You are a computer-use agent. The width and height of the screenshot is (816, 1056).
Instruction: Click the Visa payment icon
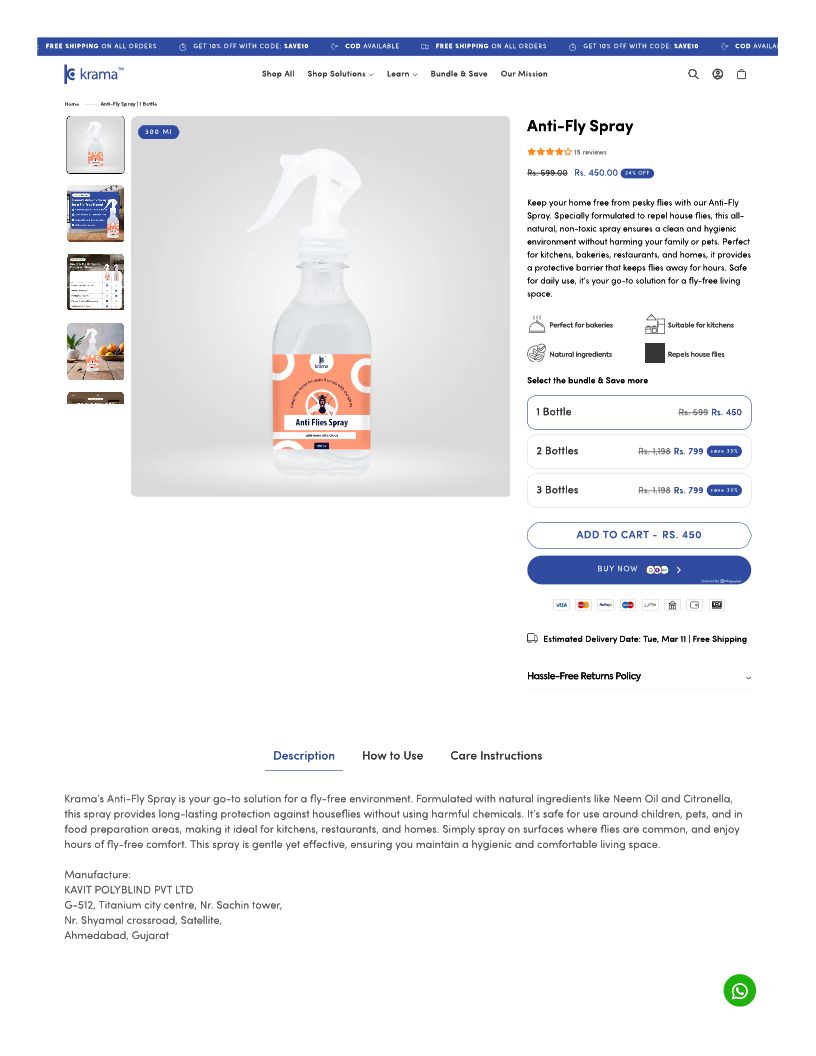561,605
